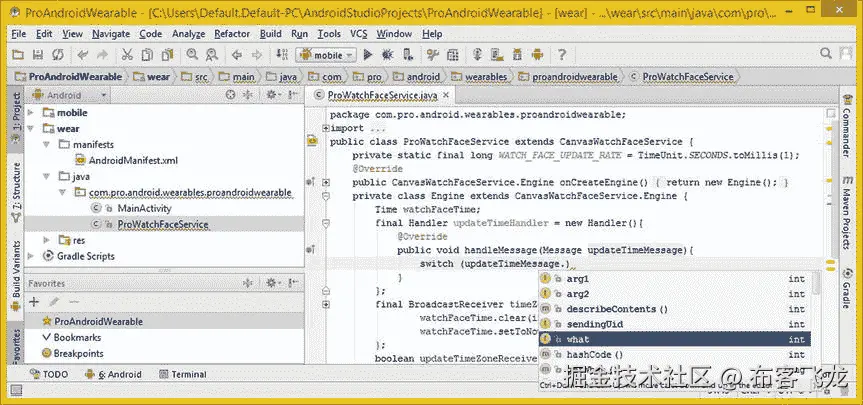Expand Gradle Scripts node
Viewport: 863px width, 405px height.
pos(31,256)
